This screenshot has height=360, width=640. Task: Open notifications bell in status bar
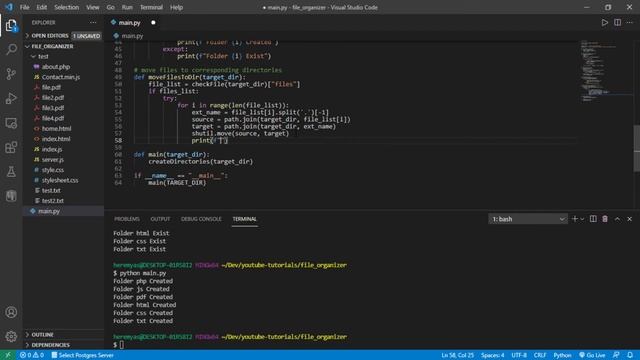coord(630,355)
